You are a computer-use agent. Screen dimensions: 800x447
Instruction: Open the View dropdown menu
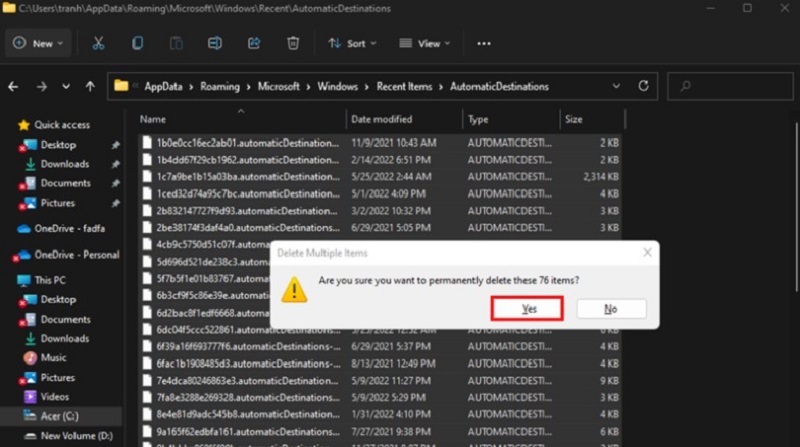(424, 43)
